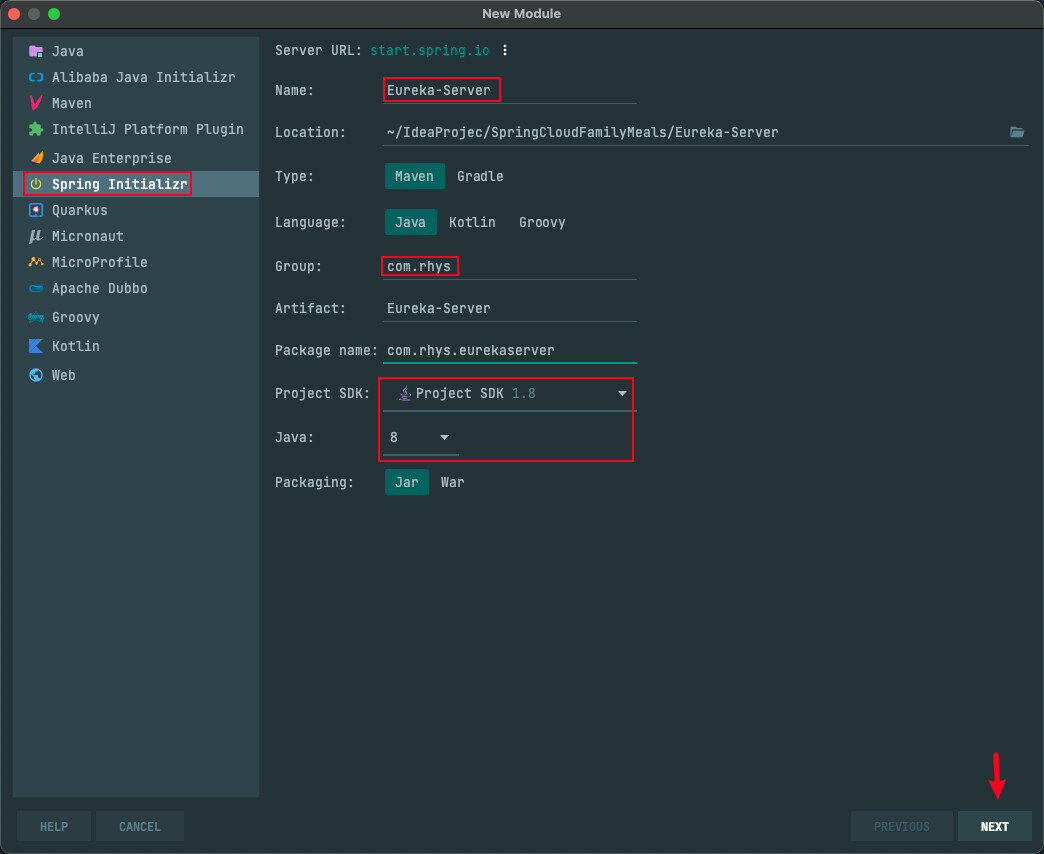Image resolution: width=1044 pixels, height=854 pixels.
Task: Click the Apache Dubbo icon
Action: tap(36, 288)
